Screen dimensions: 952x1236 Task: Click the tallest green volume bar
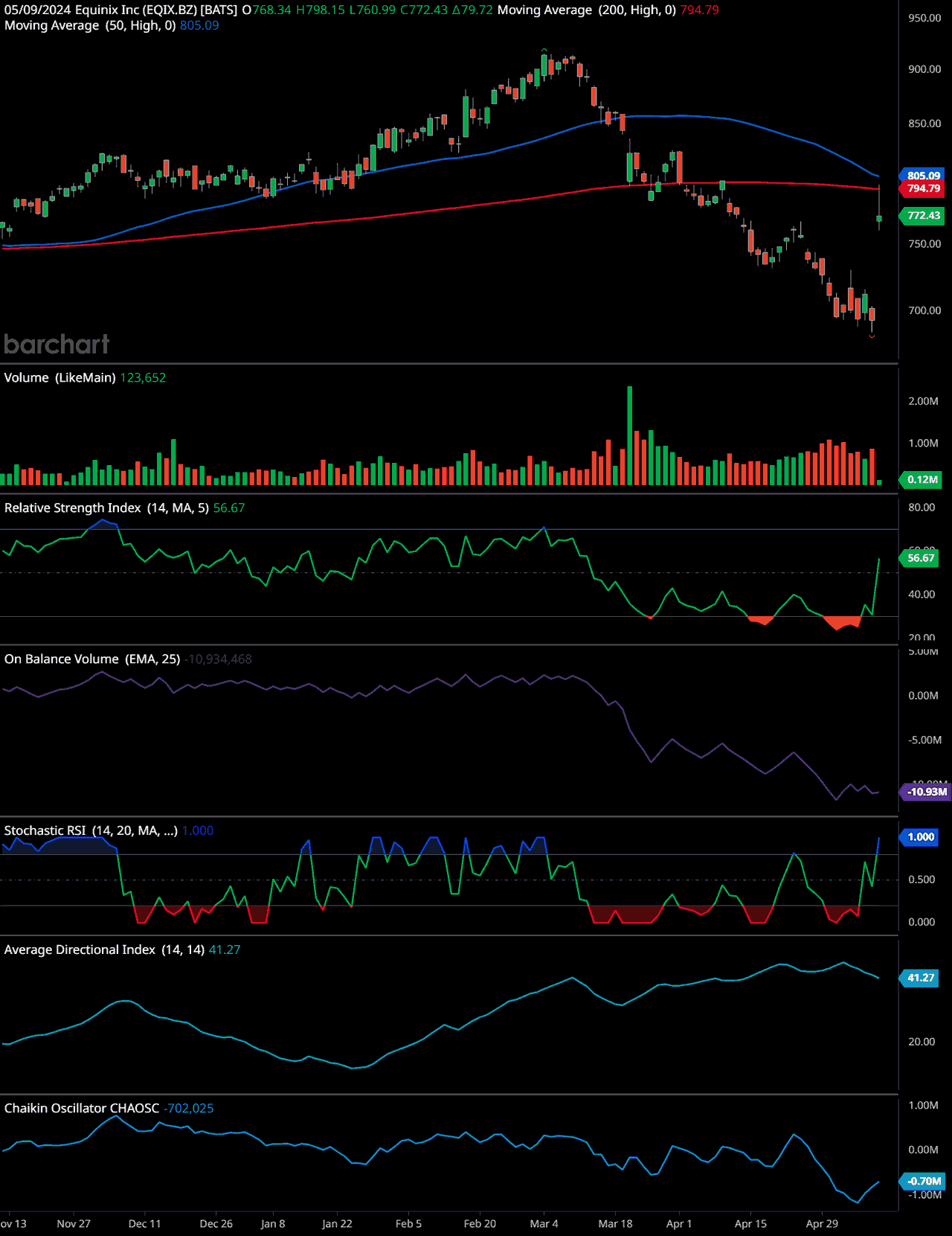(630, 436)
